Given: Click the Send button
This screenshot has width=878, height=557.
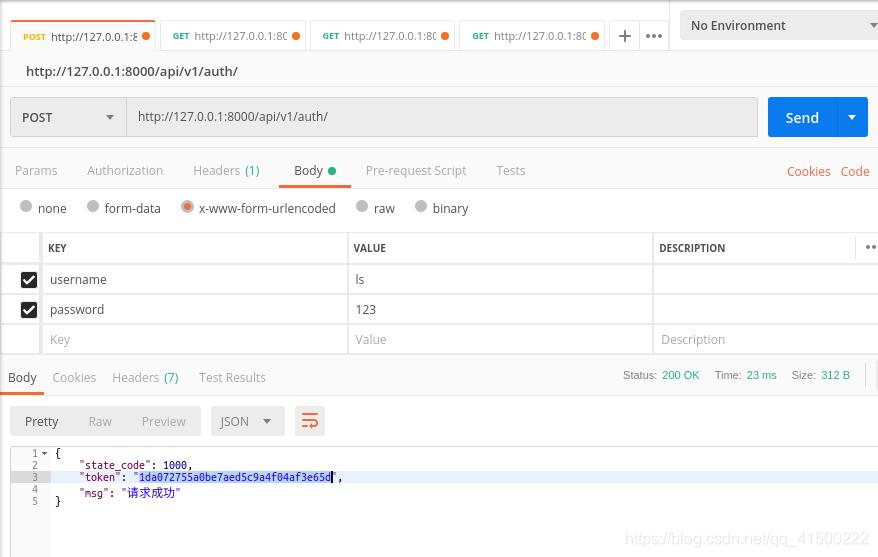Looking at the screenshot, I should (x=802, y=117).
